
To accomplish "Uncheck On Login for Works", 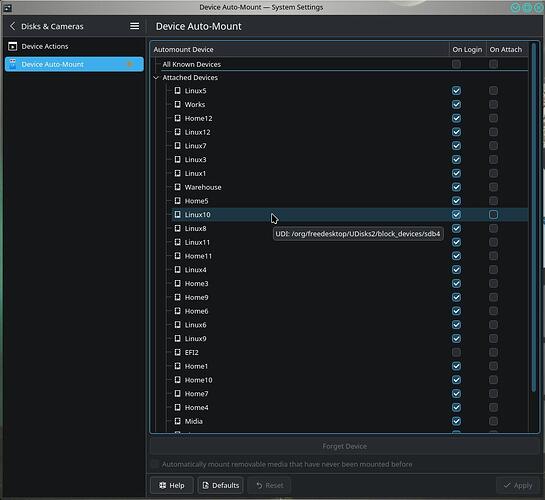I will (456, 105).
